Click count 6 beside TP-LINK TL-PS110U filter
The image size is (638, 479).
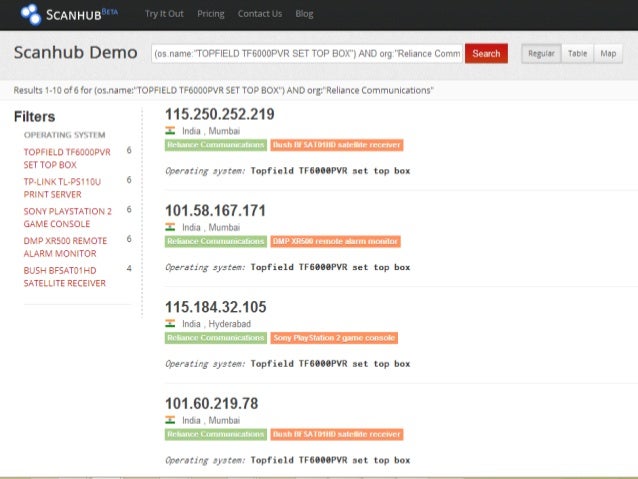129,180
